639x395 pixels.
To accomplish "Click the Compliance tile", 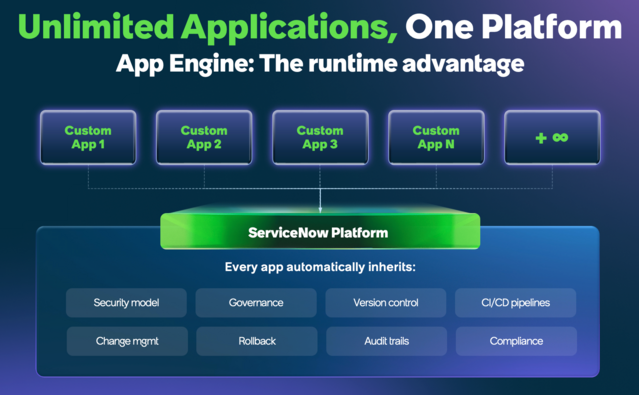I will 516,341.
